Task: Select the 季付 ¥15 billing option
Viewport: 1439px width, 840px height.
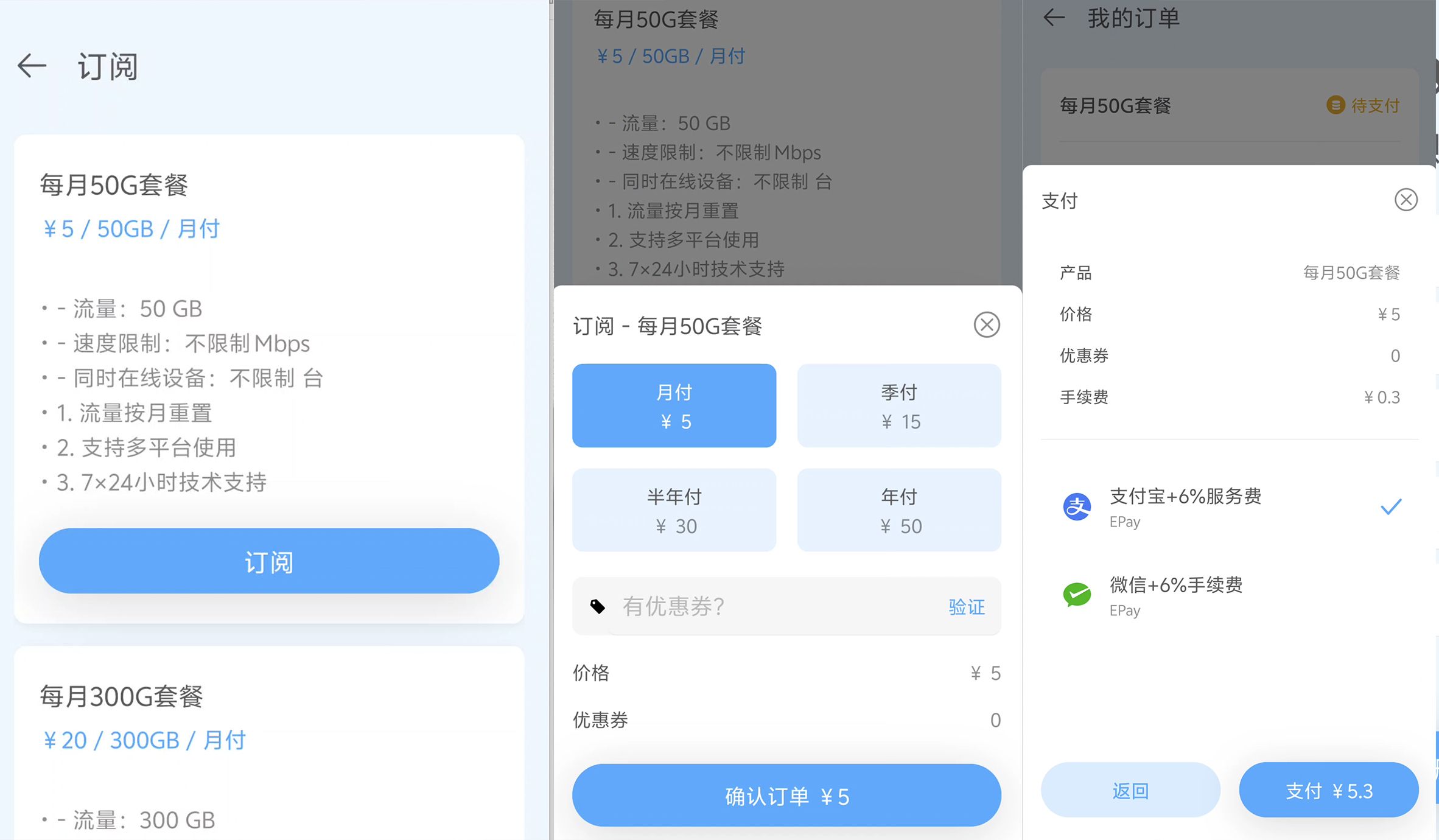Action: point(898,405)
